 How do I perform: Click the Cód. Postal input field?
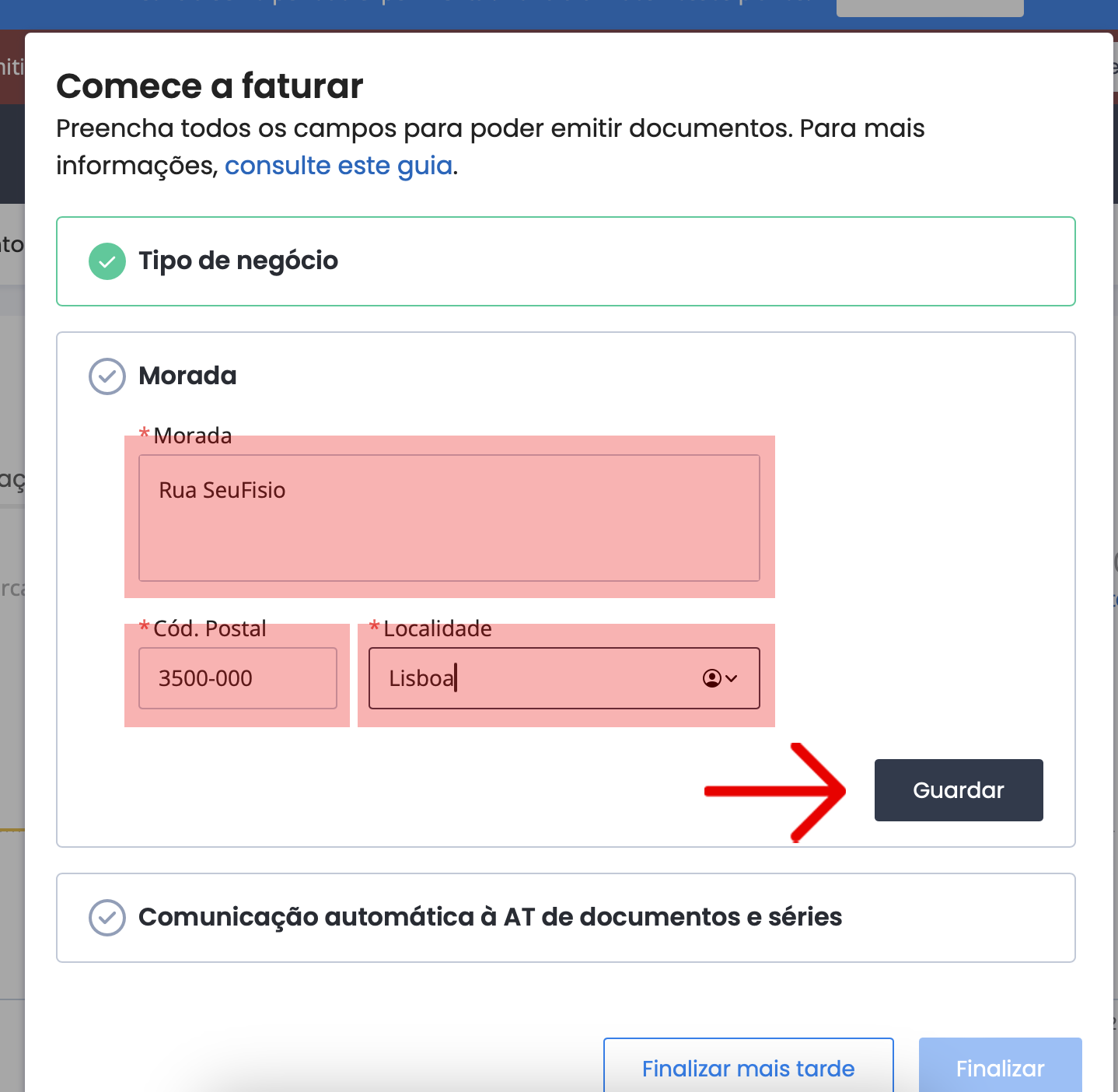pyautogui.click(x=238, y=678)
